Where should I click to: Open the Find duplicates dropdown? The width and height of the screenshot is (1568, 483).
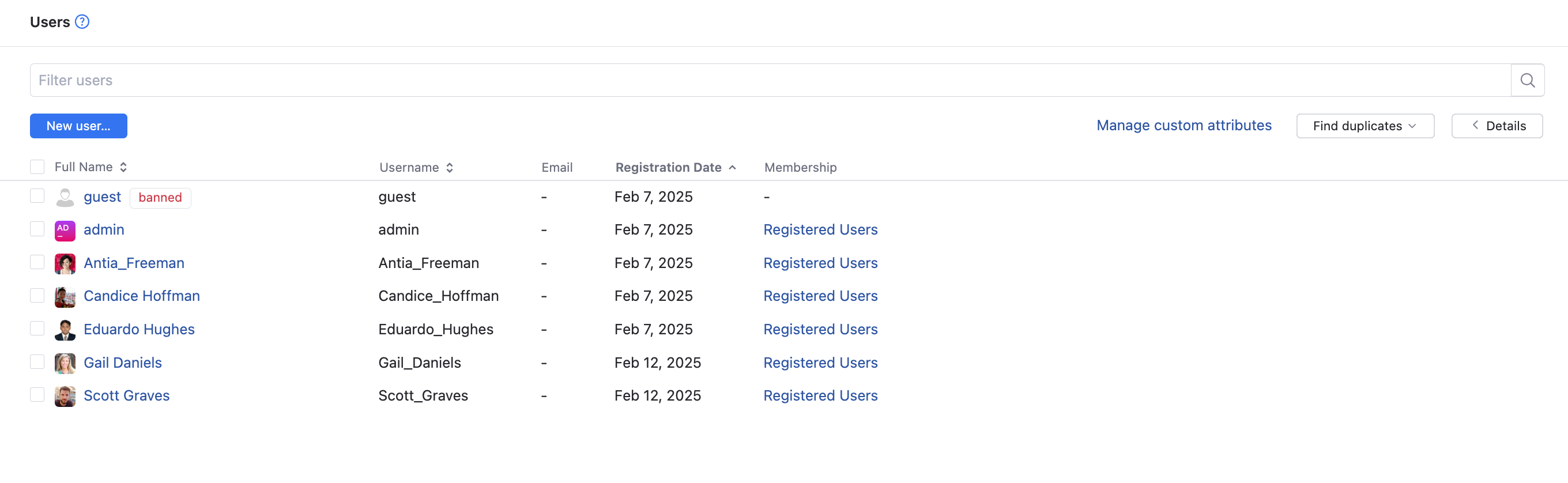[1365, 126]
